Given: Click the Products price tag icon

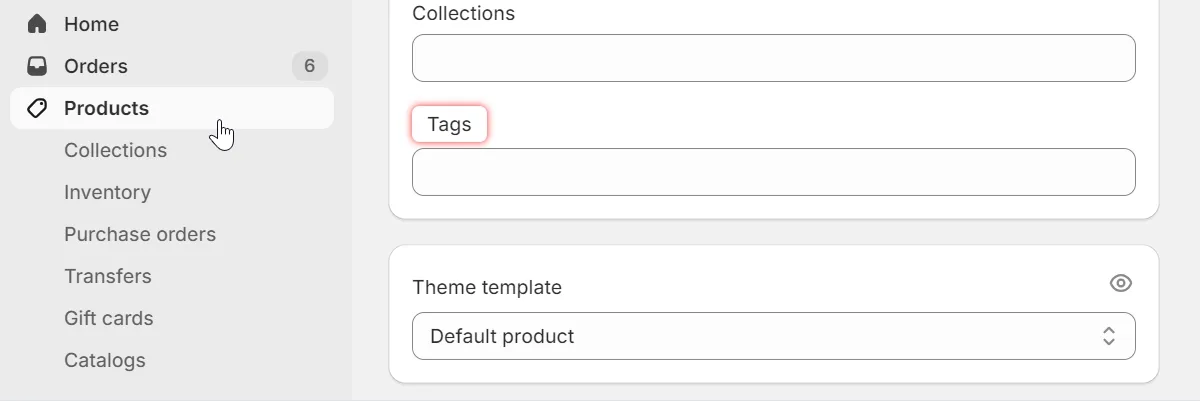Looking at the screenshot, I should click(37, 108).
